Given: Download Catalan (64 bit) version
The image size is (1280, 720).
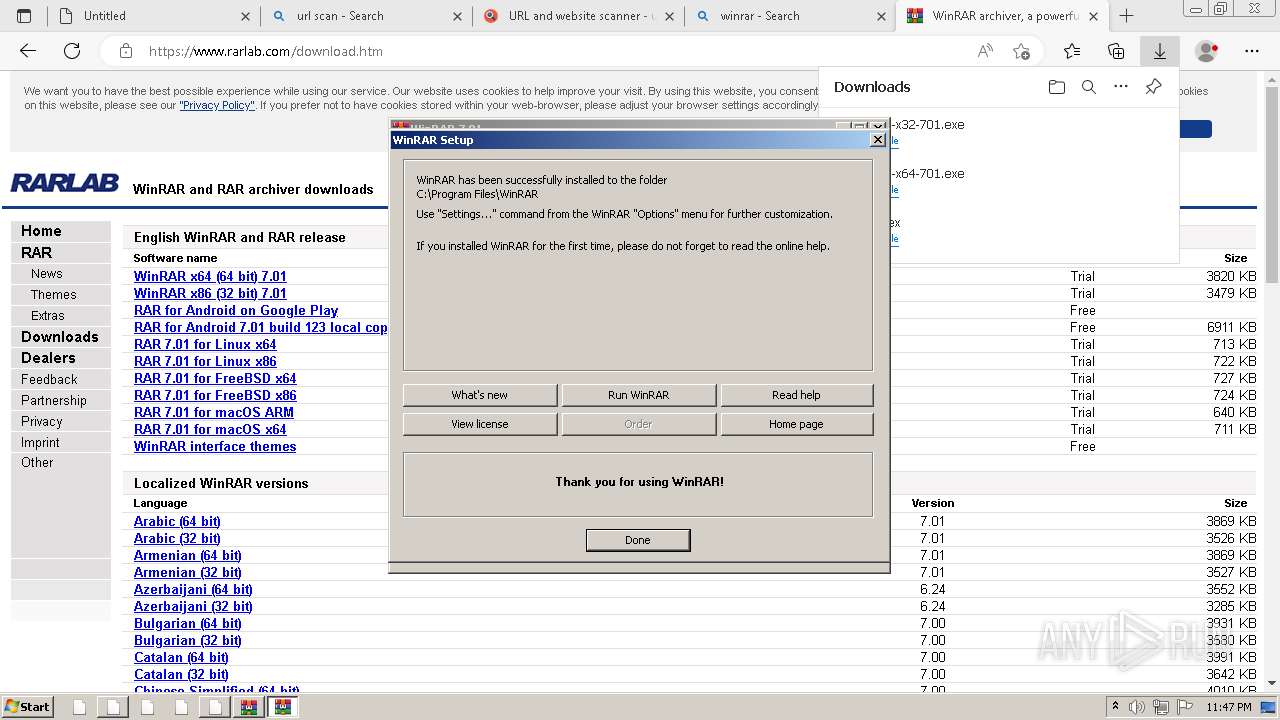Looking at the screenshot, I should (x=181, y=657).
